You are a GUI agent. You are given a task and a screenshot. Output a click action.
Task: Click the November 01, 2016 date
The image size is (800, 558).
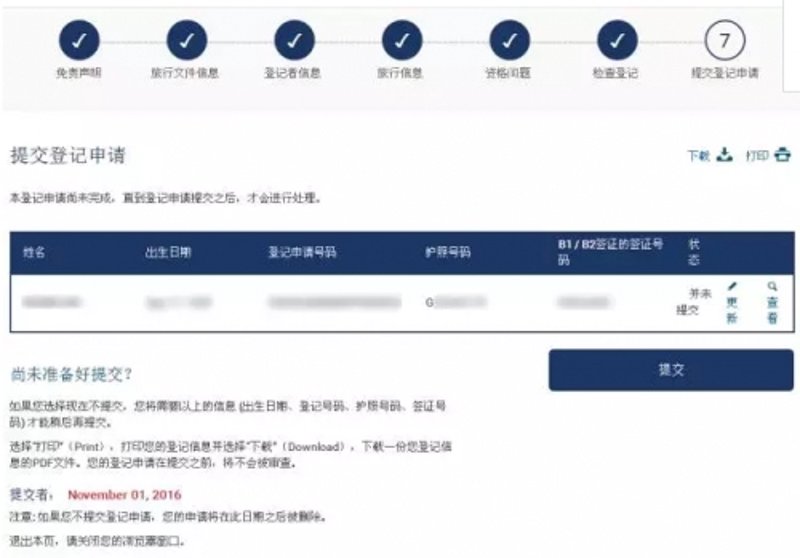tap(124, 495)
